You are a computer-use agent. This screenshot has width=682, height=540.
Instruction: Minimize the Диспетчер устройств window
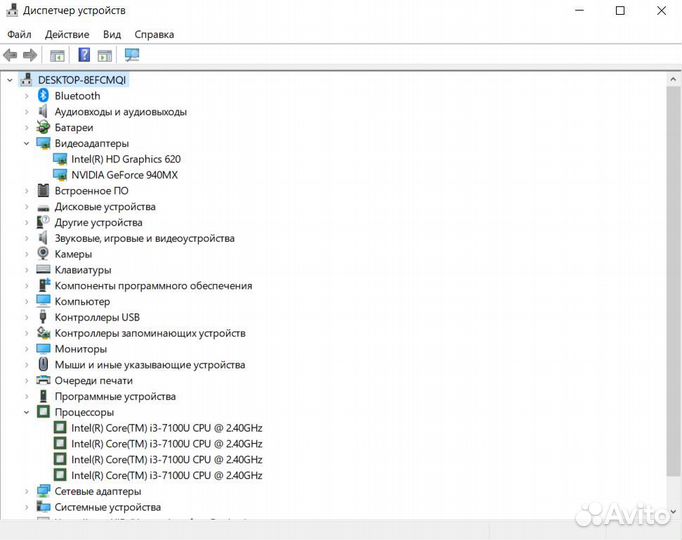pos(579,10)
